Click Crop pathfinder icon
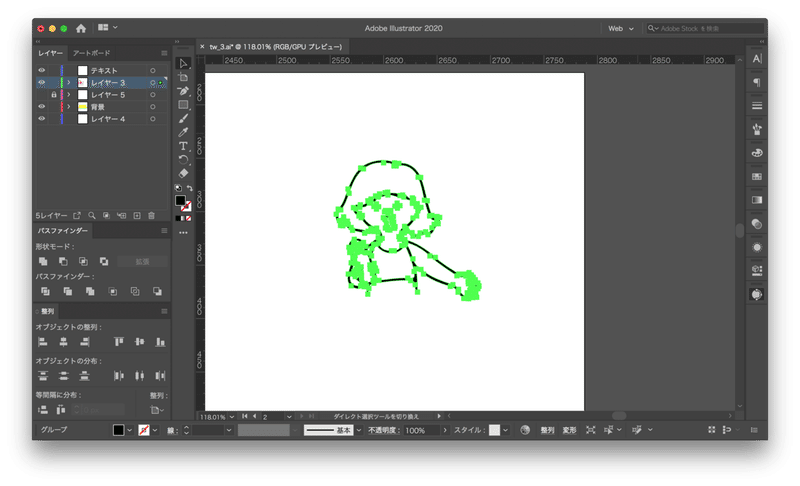Screen dimensions: 800x486 coord(113,291)
